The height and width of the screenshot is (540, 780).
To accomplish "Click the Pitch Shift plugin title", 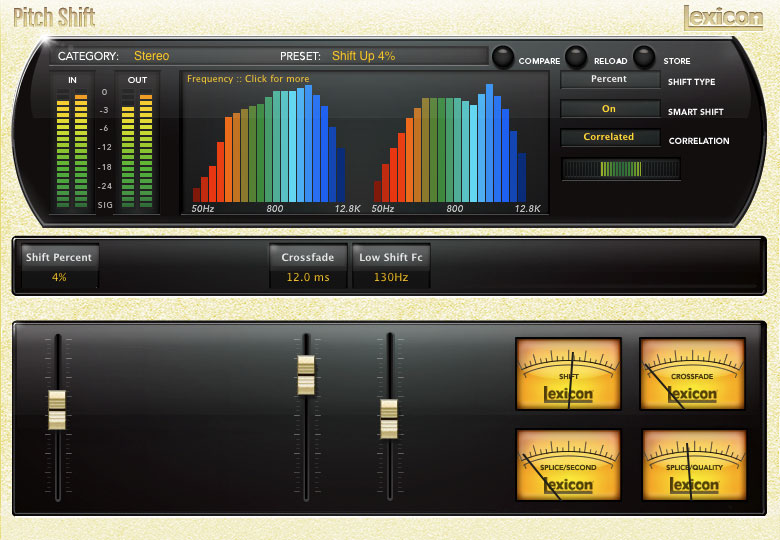I will coord(54,17).
